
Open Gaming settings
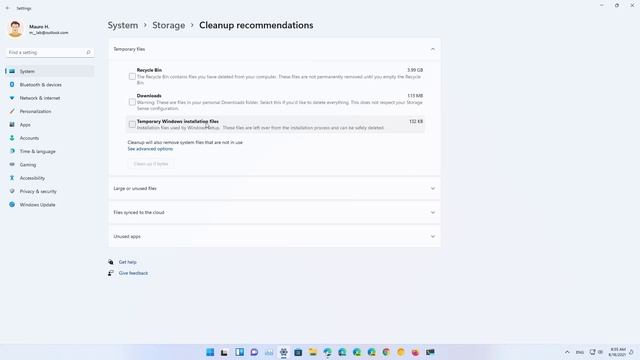click(x=28, y=164)
